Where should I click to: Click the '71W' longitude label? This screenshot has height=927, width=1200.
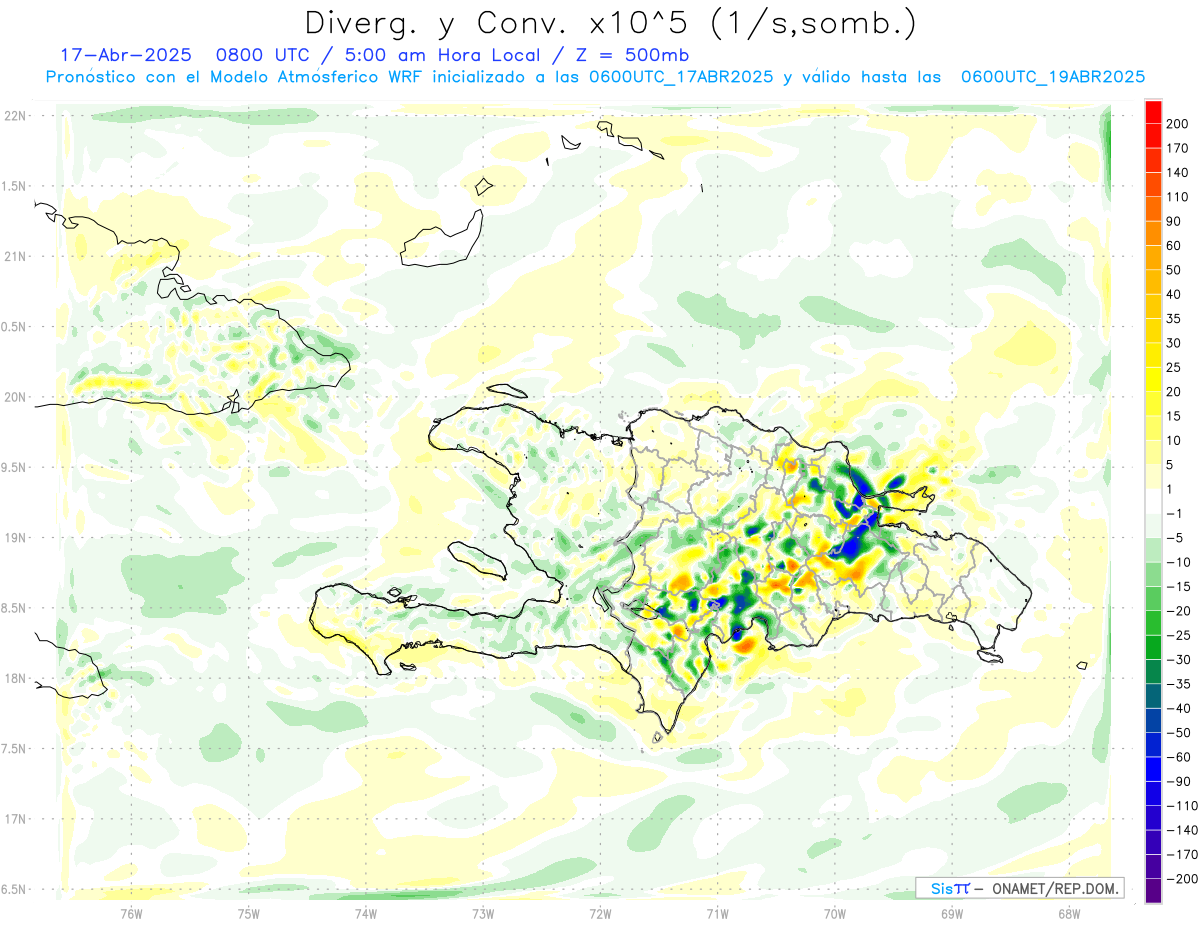pos(717,914)
